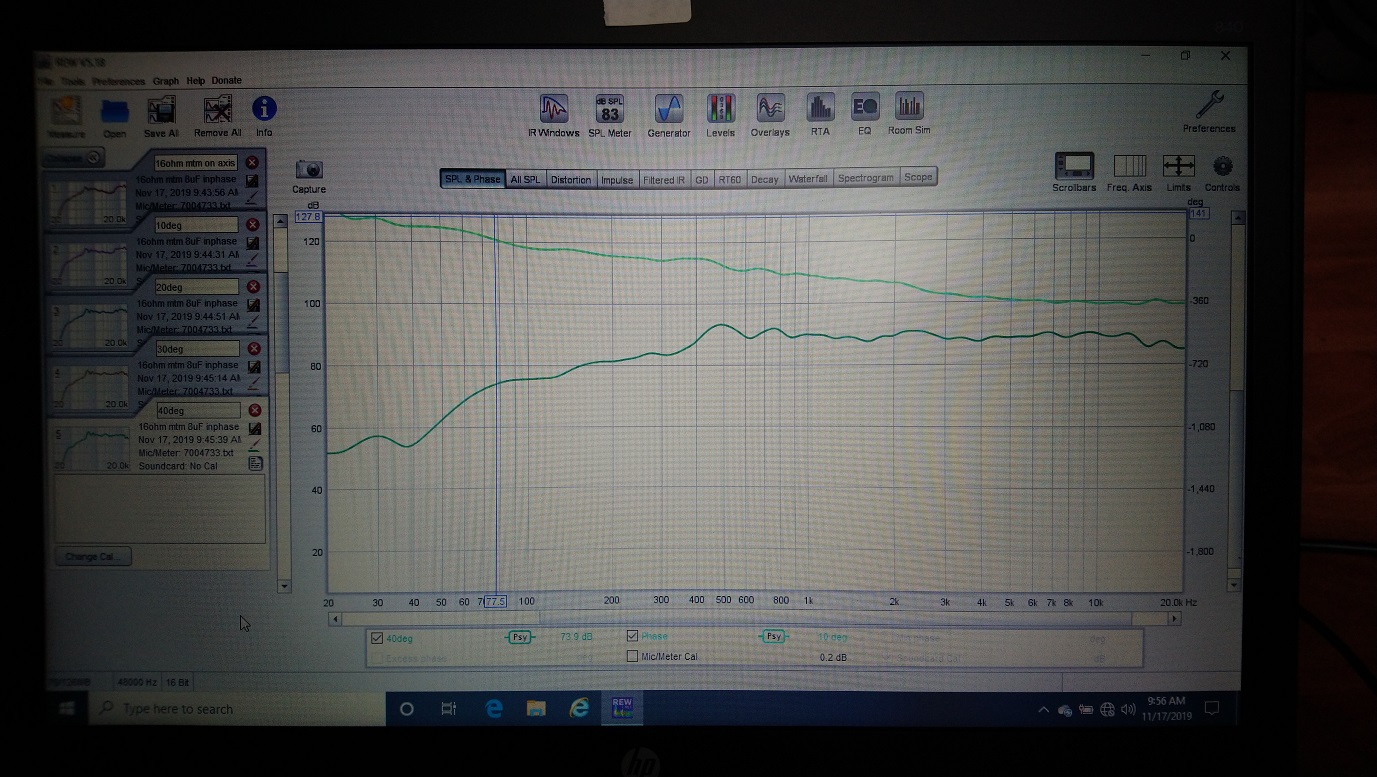
Task: Open the Help menu
Action: (x=196, y=81)
